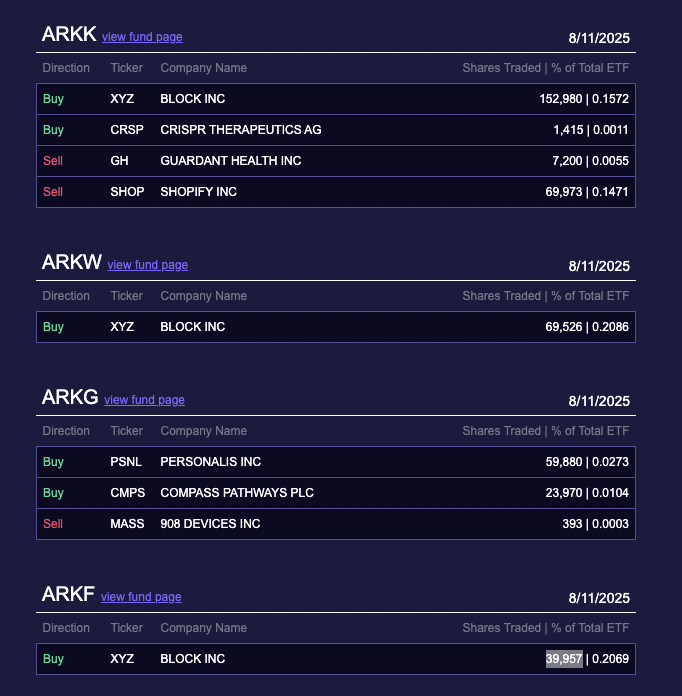Screen dimensions: 682x696
Task: Select the 908 DEVICES INC company name
Action: point(210,524)
